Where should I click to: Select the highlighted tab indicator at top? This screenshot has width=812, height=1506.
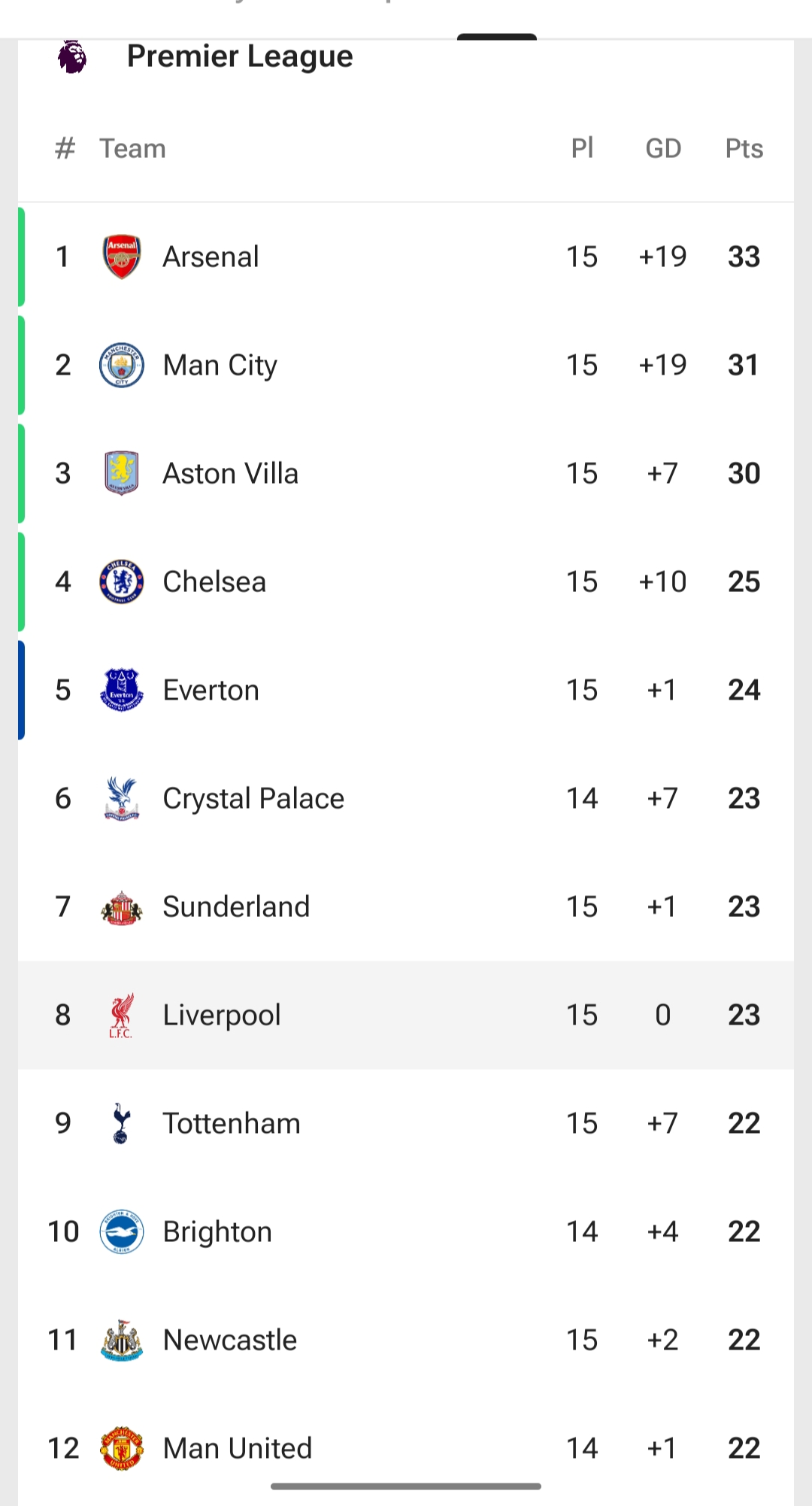[x=497, y=36]
